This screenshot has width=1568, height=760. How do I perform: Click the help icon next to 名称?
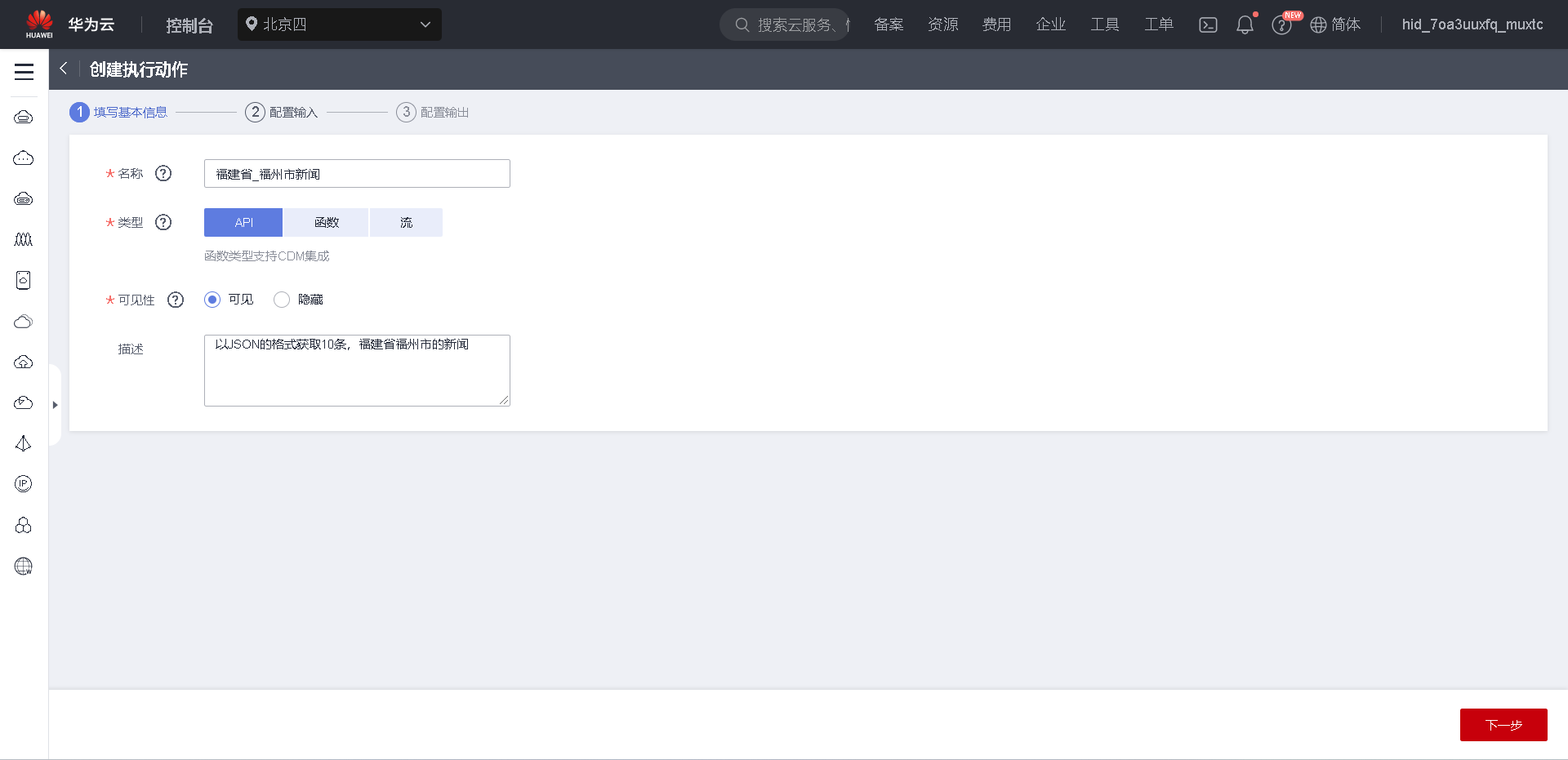click(x=163, y=173)
